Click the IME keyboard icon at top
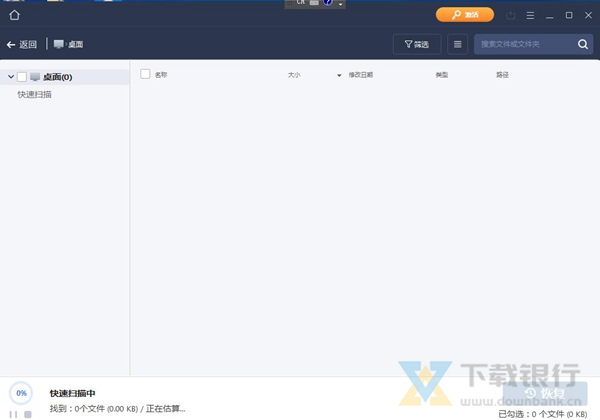This screenshot has height=420, width=600. tap(314, 3)
